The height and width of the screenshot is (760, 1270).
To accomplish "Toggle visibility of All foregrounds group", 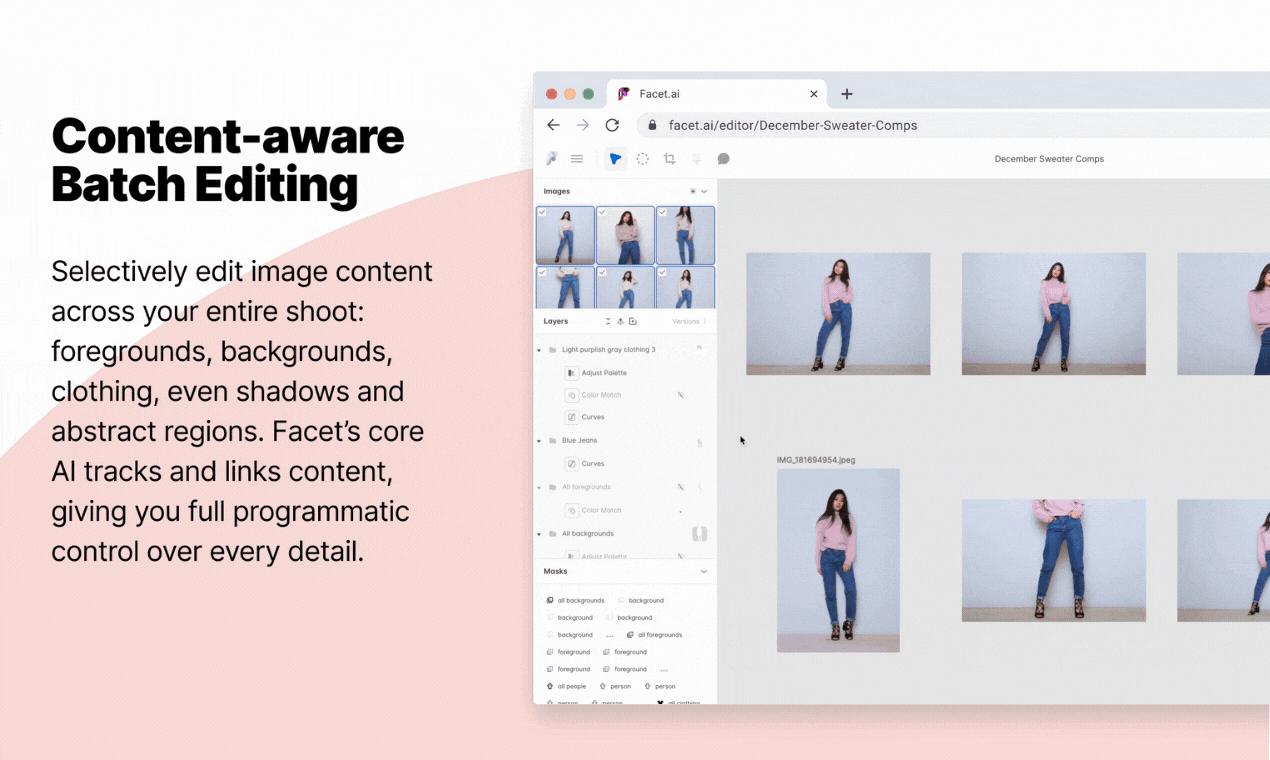I will (681, 487).
